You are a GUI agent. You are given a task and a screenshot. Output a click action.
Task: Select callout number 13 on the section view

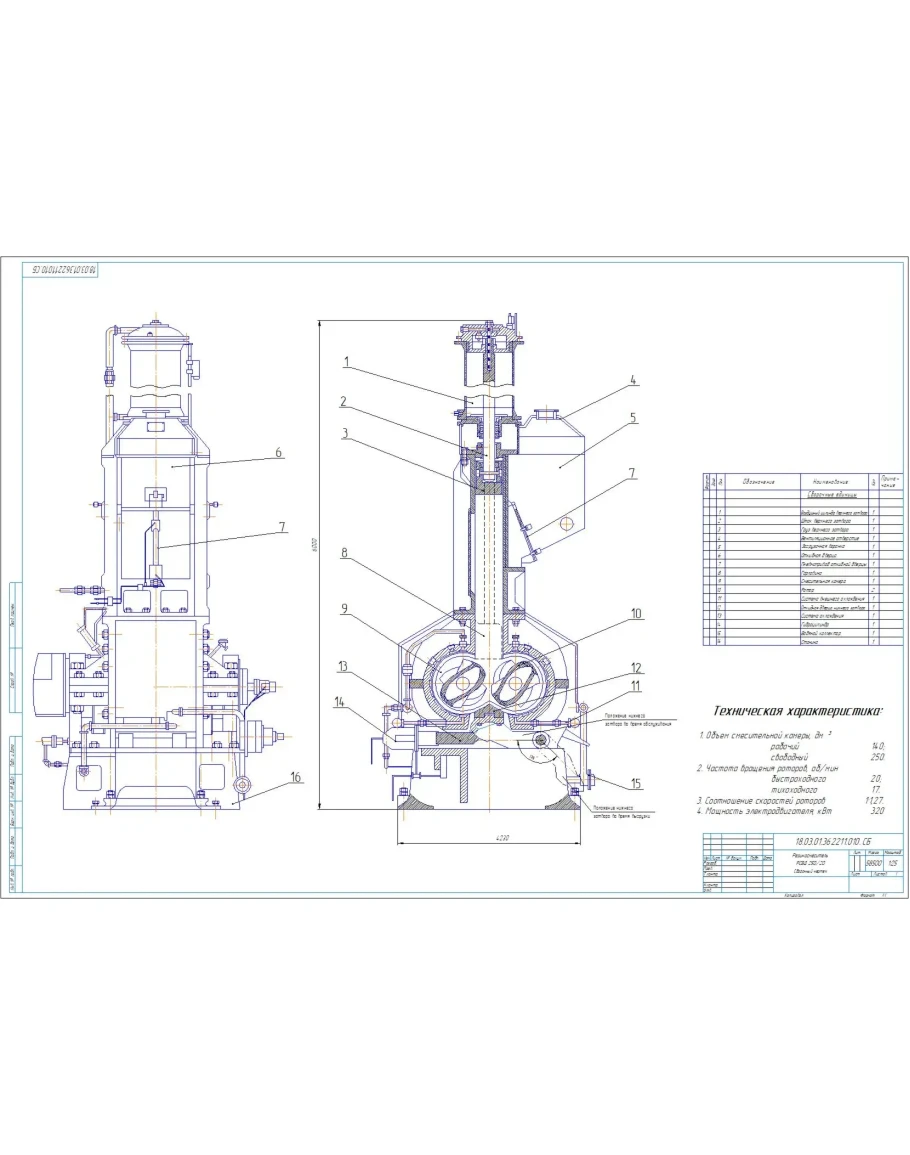click(343, 666)
